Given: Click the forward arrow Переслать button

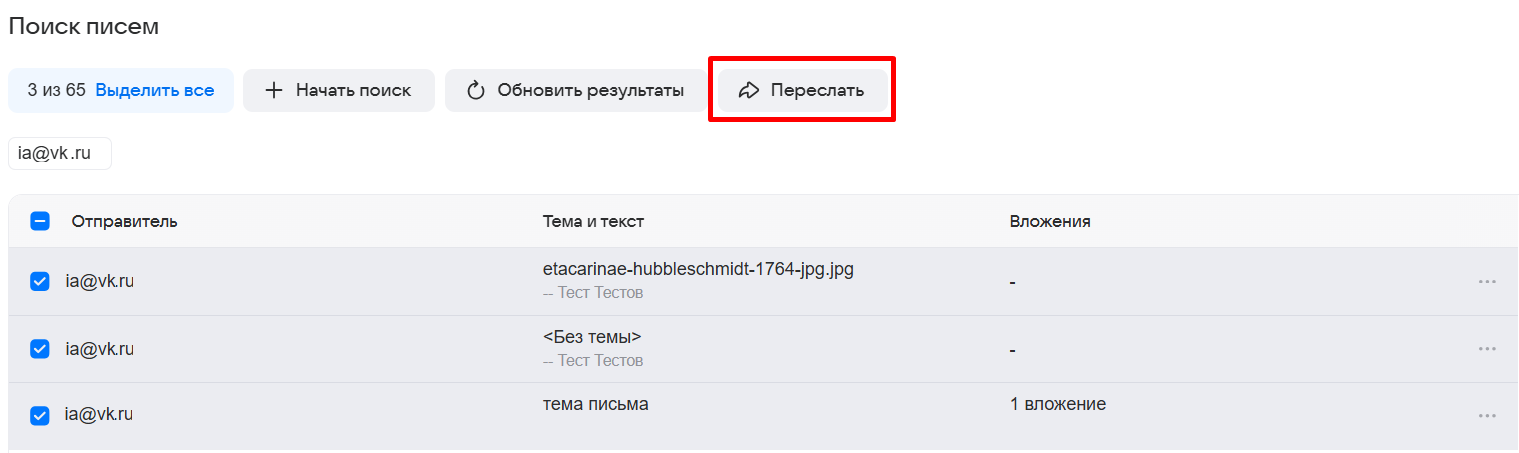Looking at the screenshot, I should pos(801,90).
